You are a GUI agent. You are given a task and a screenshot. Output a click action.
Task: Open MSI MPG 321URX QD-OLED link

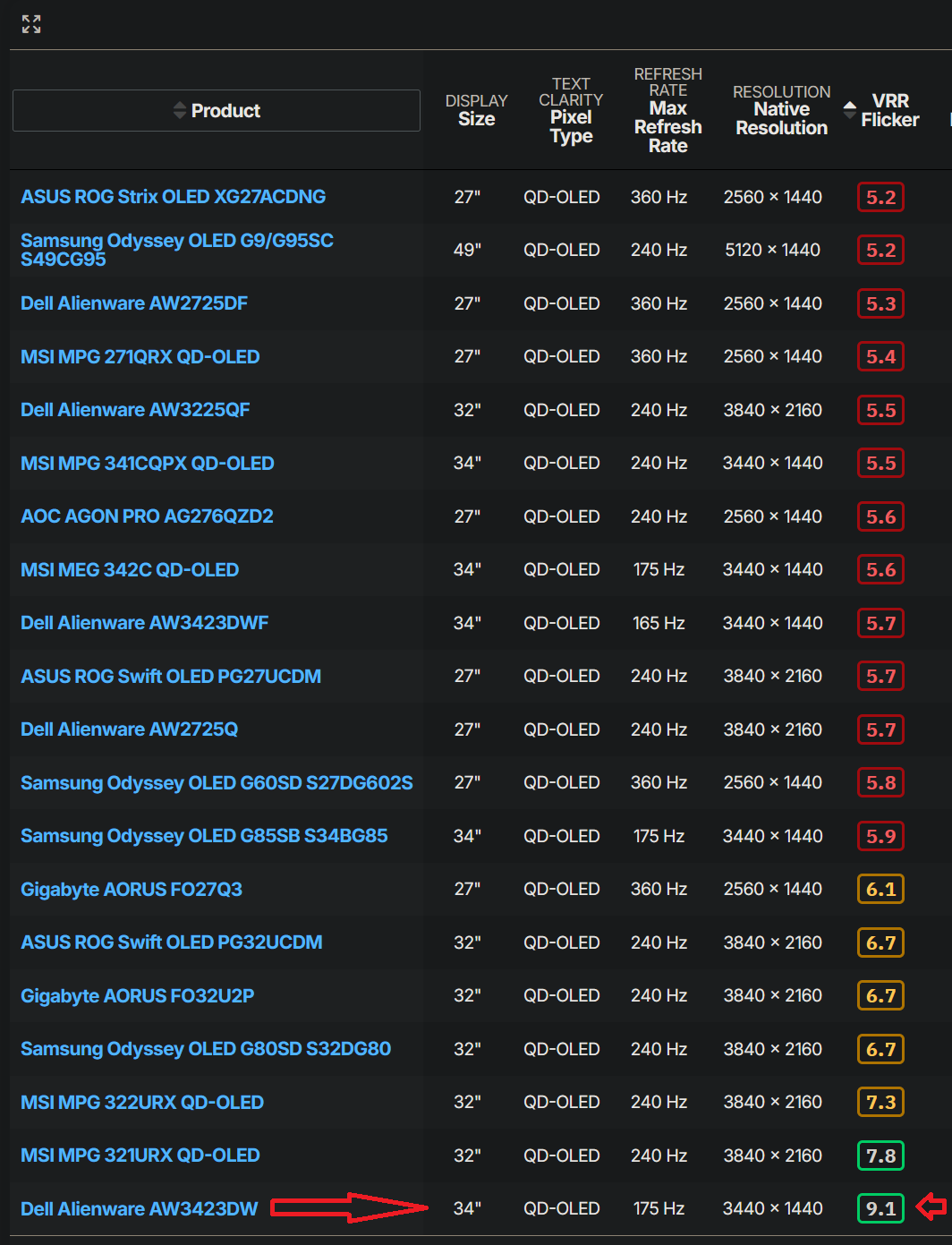tap(140, 1155)
